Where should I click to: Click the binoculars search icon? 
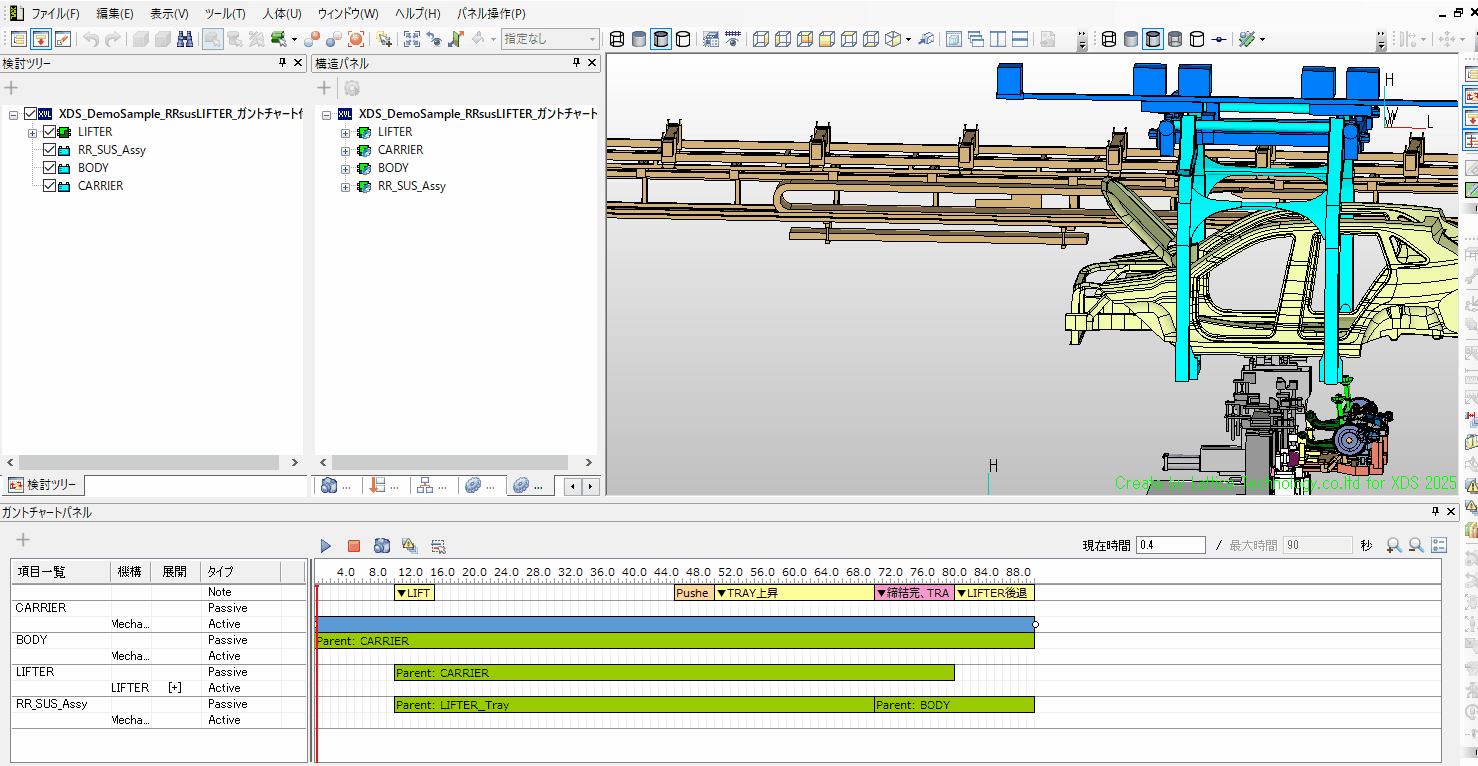(x=185, y=39)
